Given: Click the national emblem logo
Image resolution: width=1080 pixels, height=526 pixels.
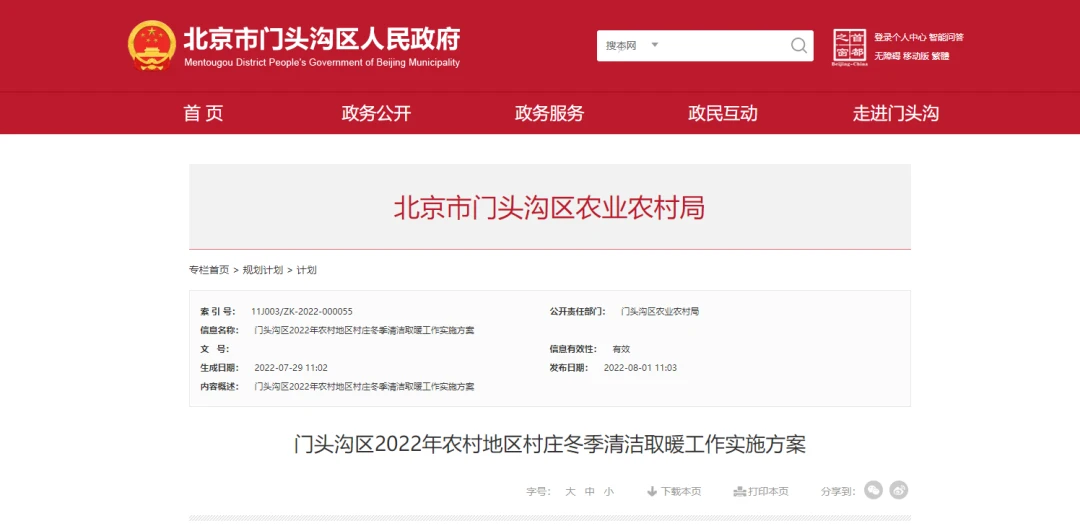Looking at the screenshot, I should pyautogui.click(x=152, y=46).
